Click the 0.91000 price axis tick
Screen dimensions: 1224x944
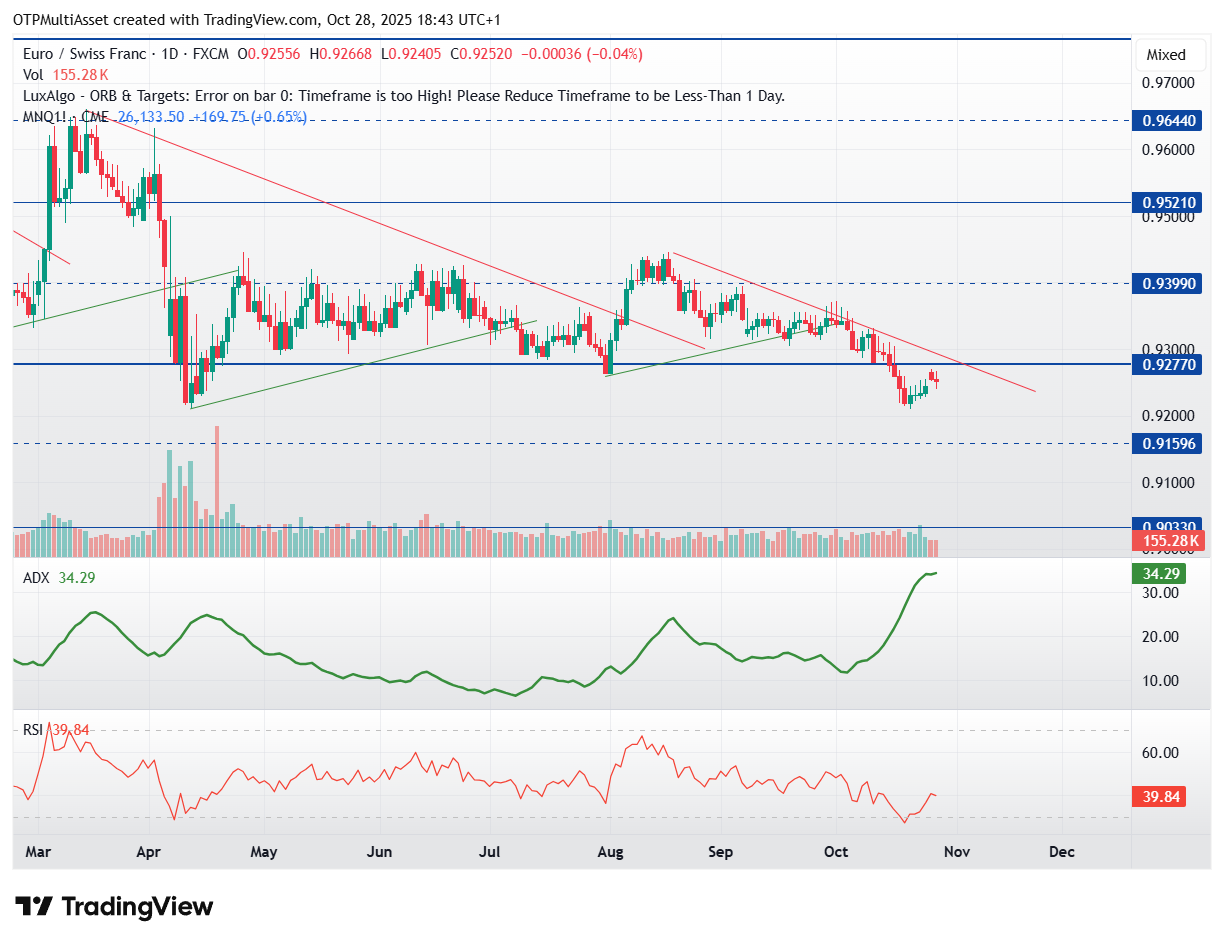click(x=1169, y=483)
